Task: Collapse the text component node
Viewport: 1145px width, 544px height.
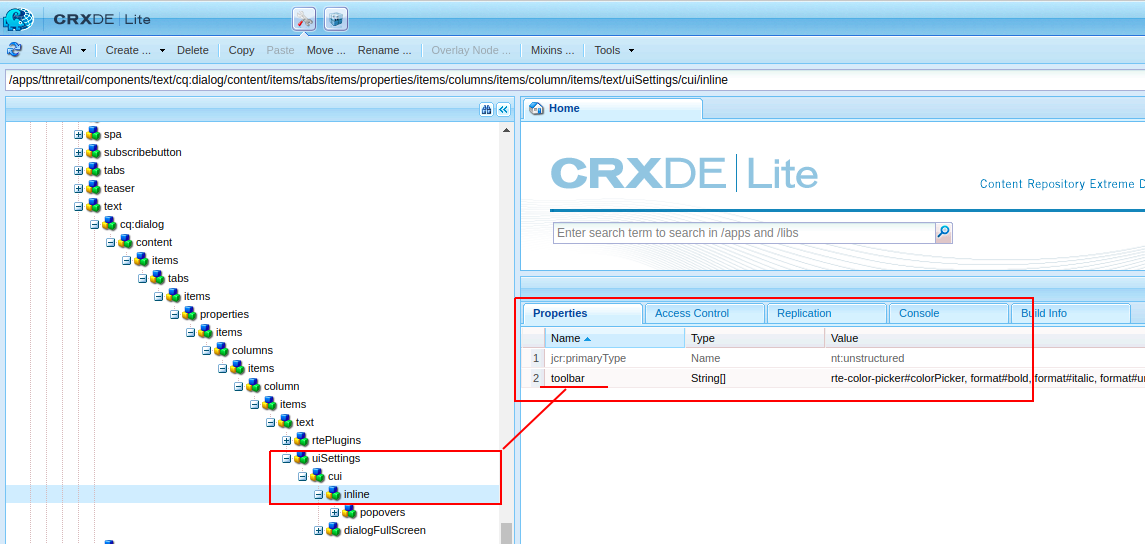Action: [79, 206]
